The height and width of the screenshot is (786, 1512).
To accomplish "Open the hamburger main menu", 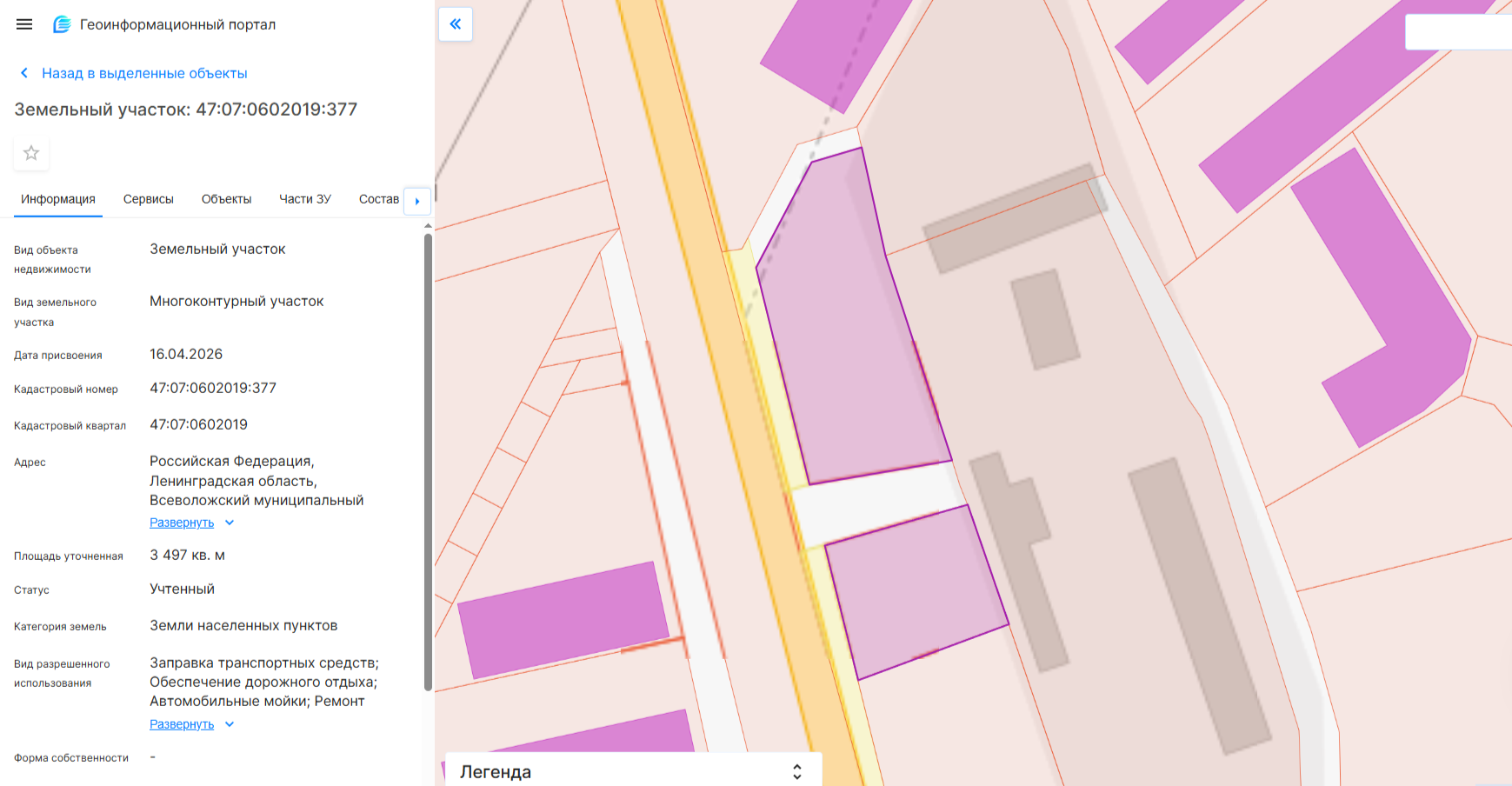I will point(24,24).
